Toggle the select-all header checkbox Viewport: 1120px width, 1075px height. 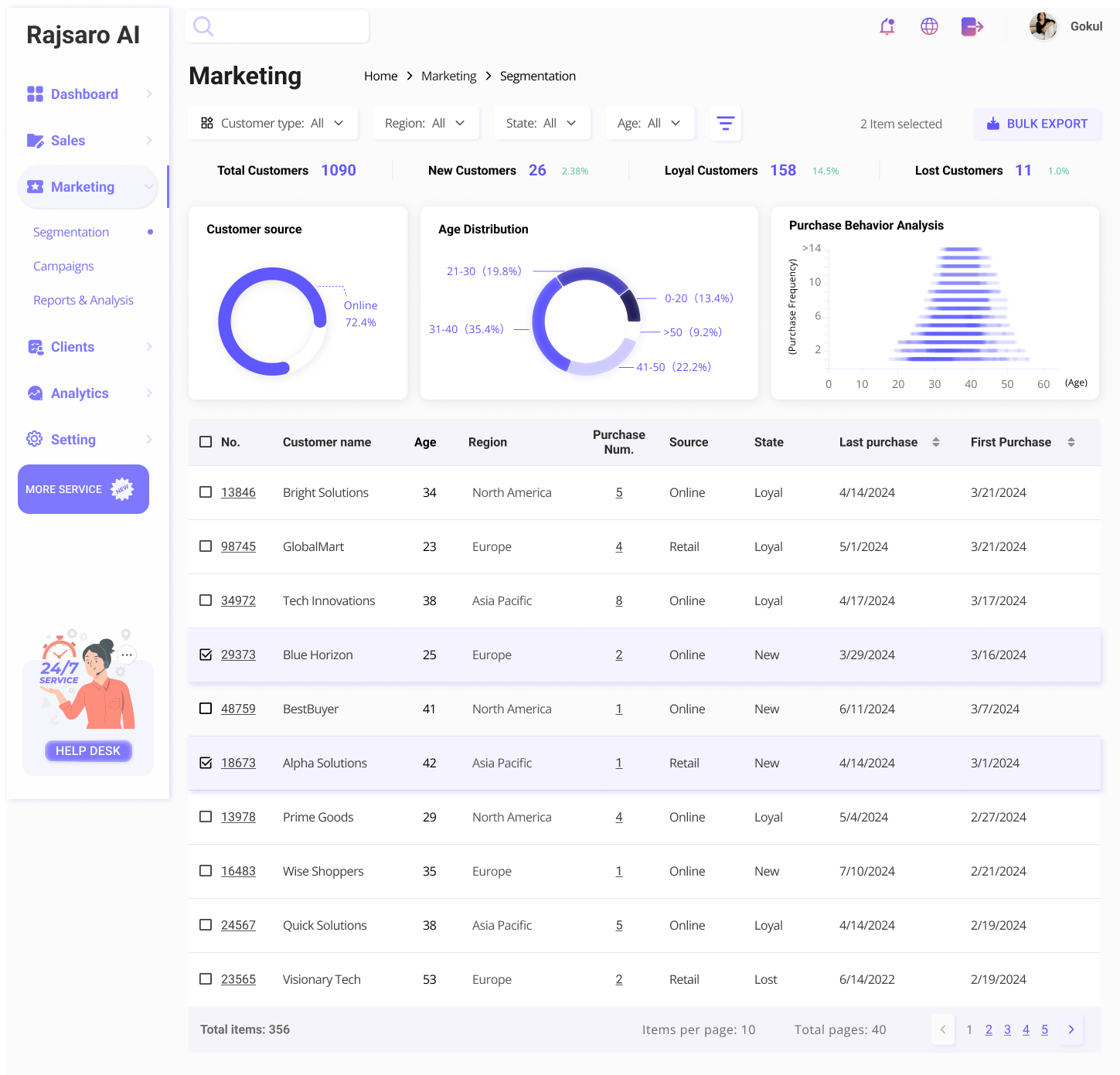pos(206,442)
